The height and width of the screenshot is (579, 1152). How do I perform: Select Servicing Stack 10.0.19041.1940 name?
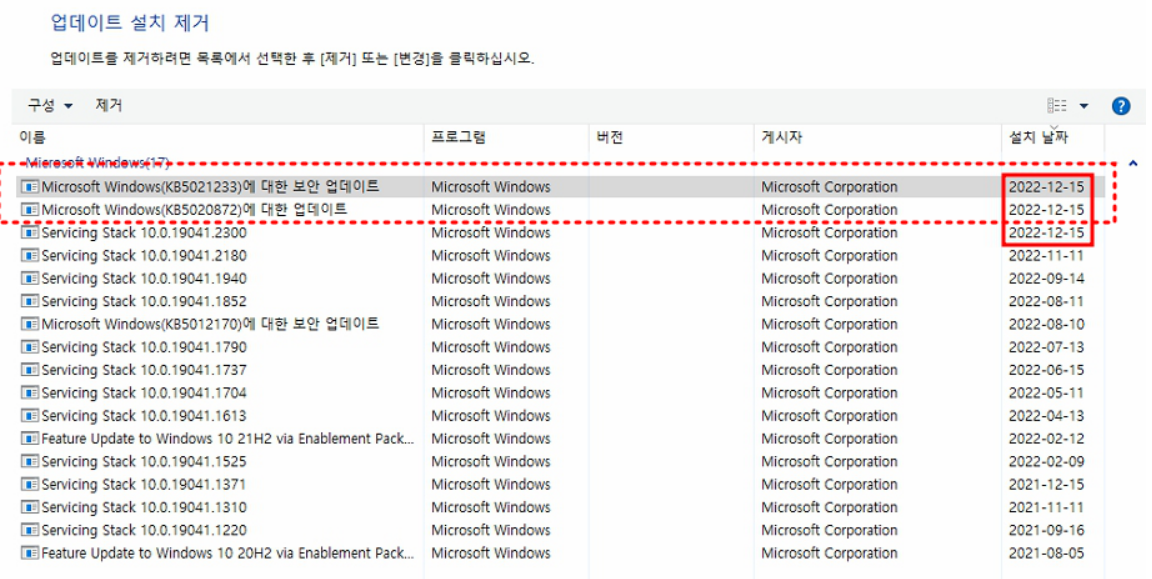(x=144, y=278)
